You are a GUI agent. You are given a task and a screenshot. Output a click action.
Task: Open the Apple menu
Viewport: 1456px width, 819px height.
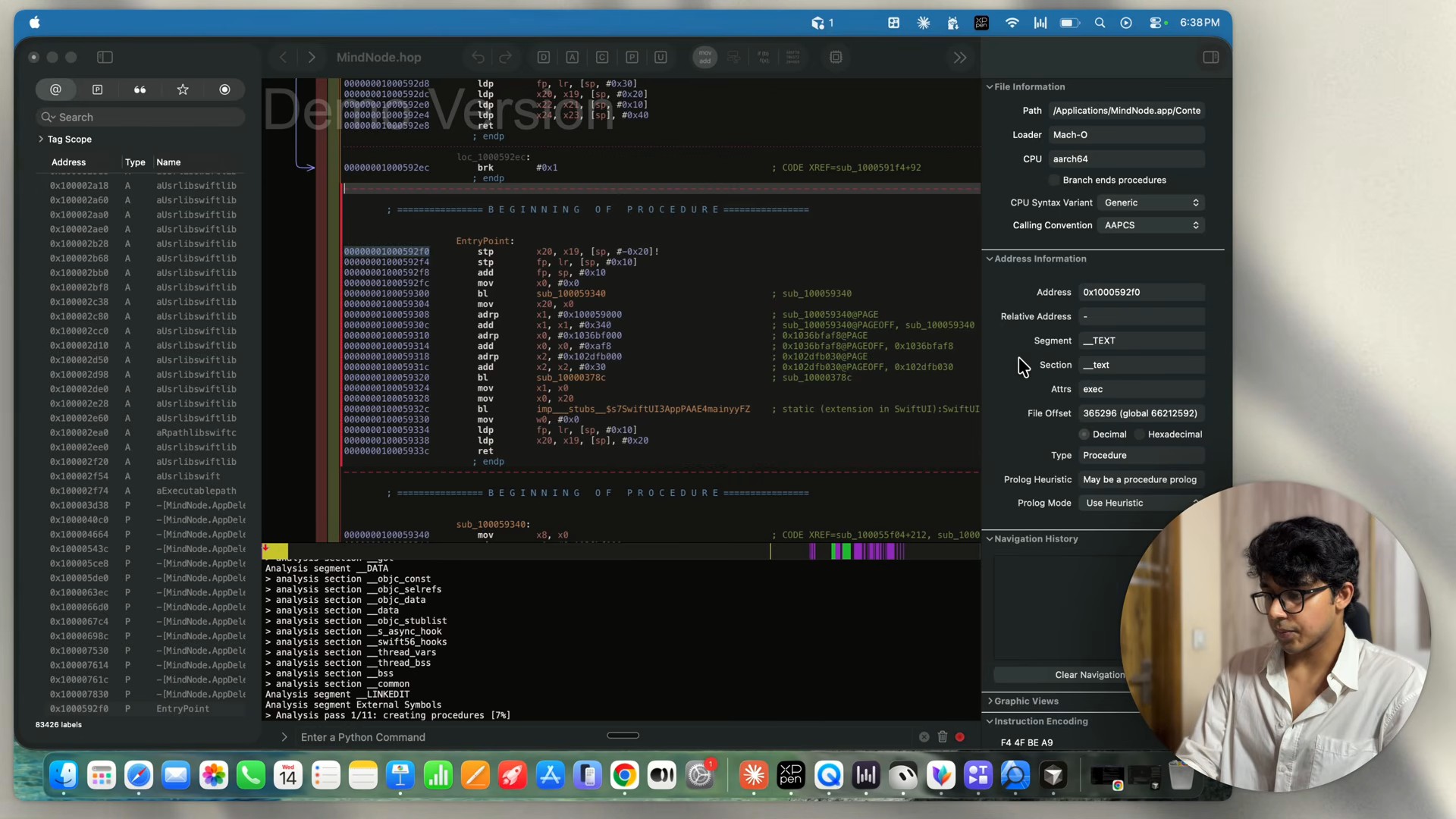coord(35,23)
